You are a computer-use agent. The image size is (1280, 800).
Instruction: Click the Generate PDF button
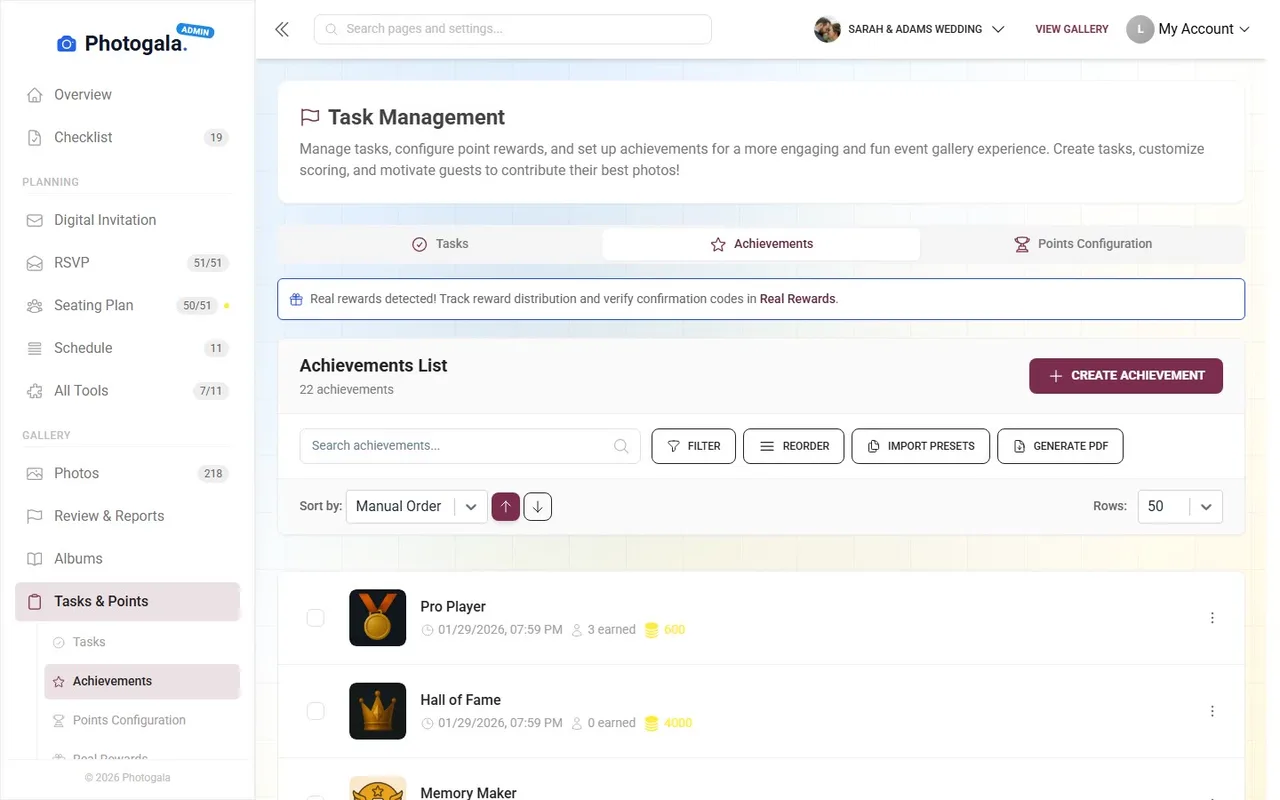1060,446
